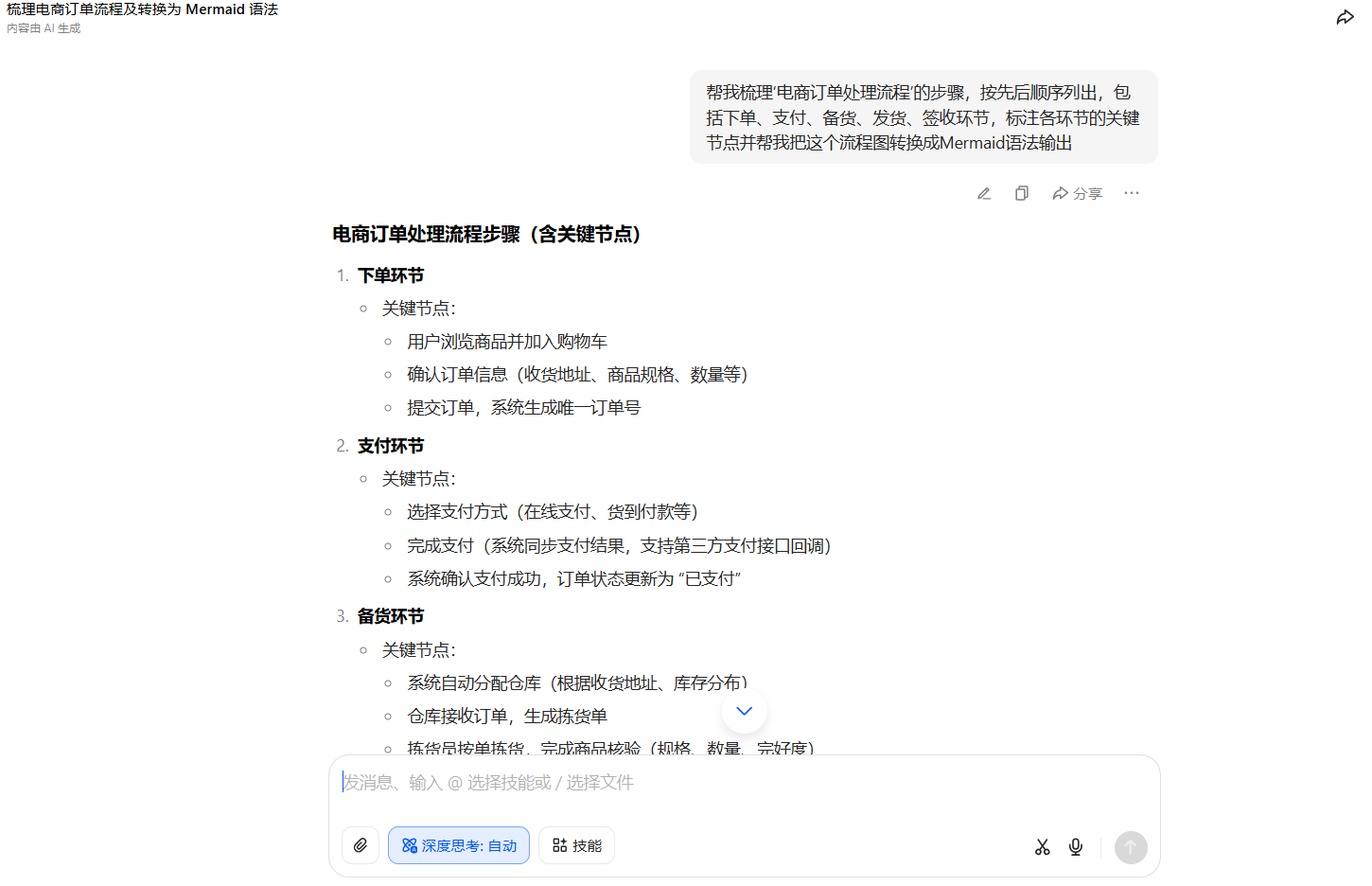Copy the user message with the copy icon

1022,193
